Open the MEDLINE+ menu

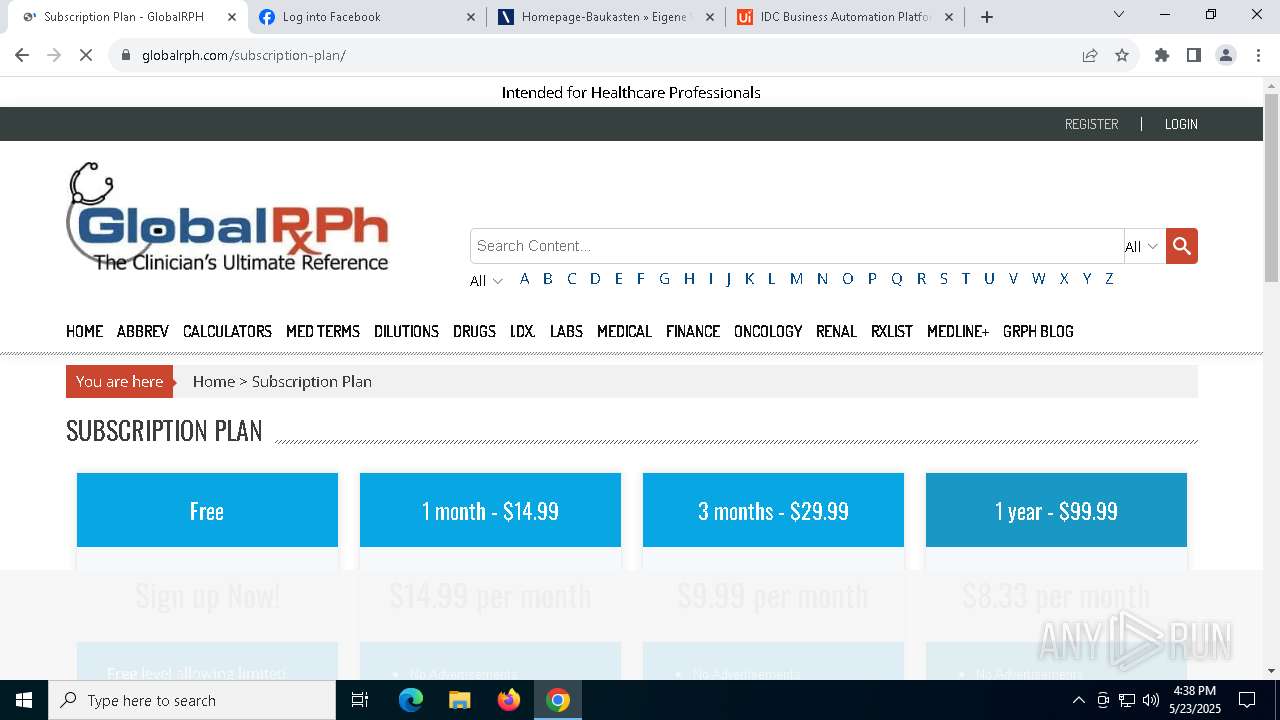pos(958,331)
